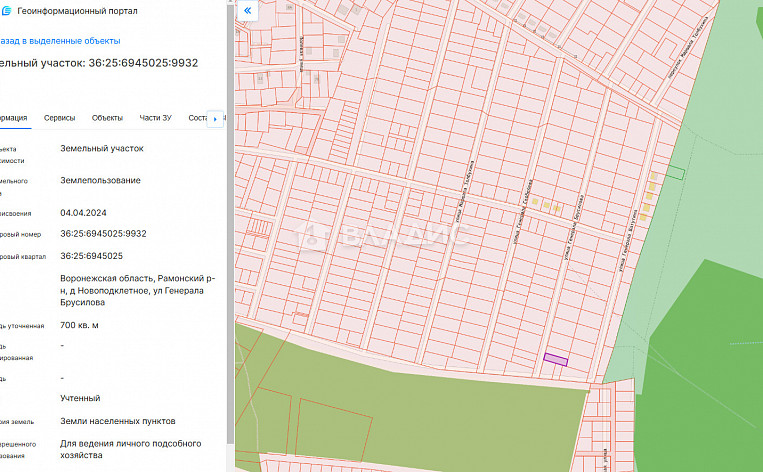Screen dimensions: 763x472
Task: Select the purple highlighted parcel on map
Action: pyautogui.click(x=555, y=360)
